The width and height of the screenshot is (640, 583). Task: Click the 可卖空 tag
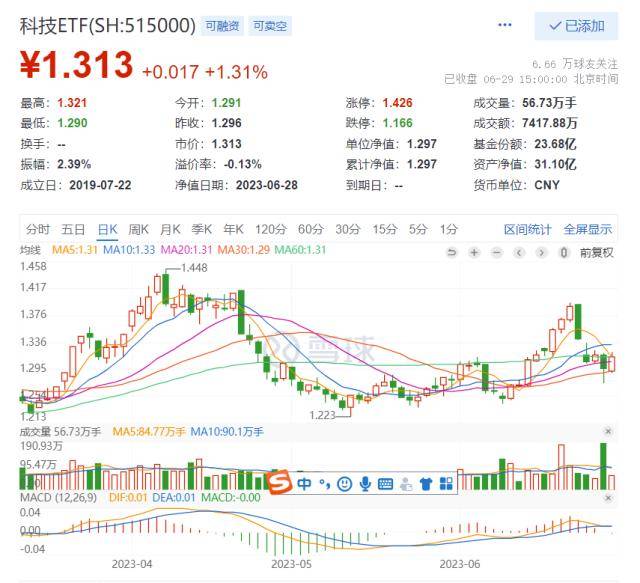[x=270, y=26]
